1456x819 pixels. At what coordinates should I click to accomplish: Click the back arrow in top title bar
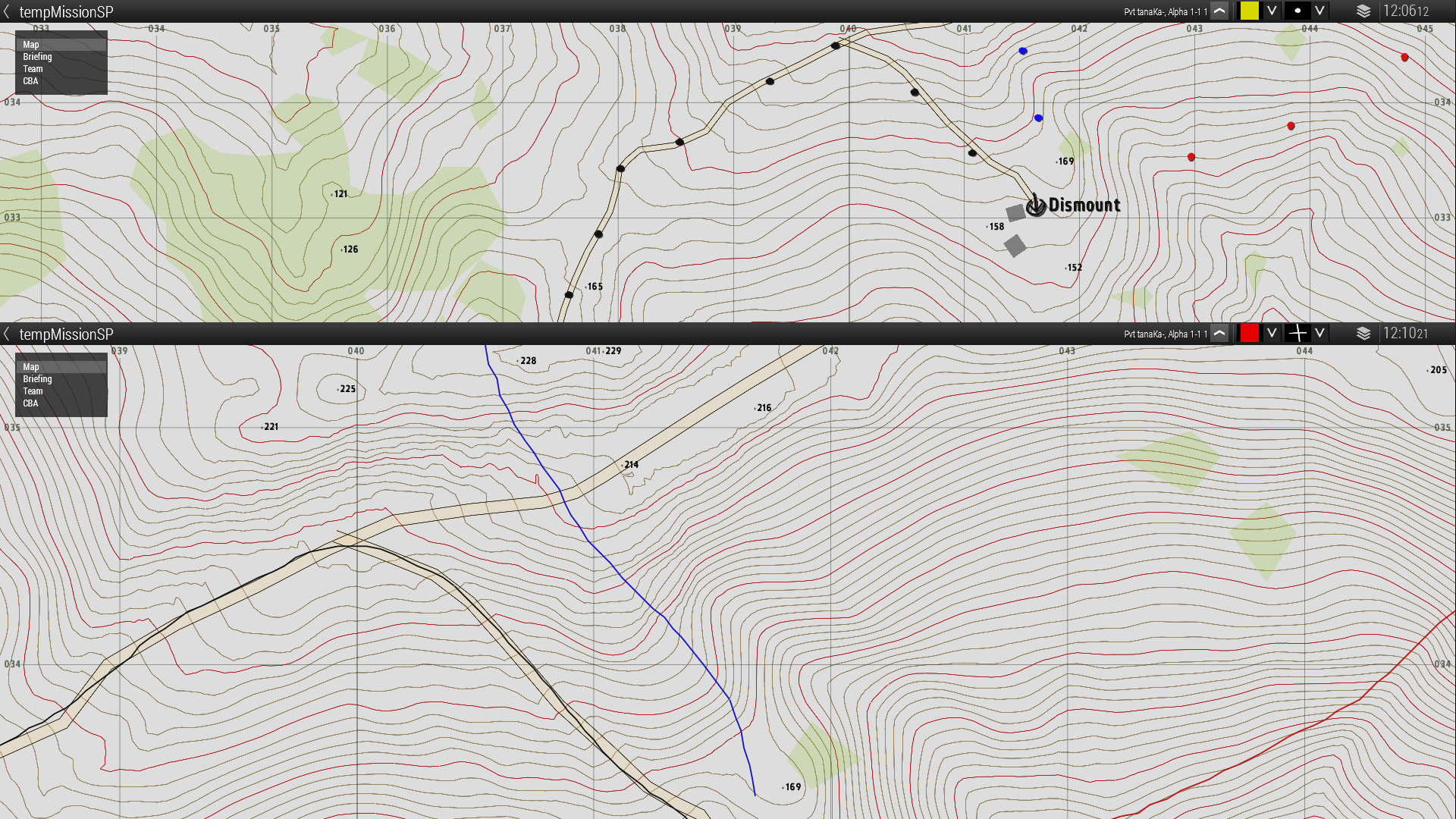[x=7, y=11]
